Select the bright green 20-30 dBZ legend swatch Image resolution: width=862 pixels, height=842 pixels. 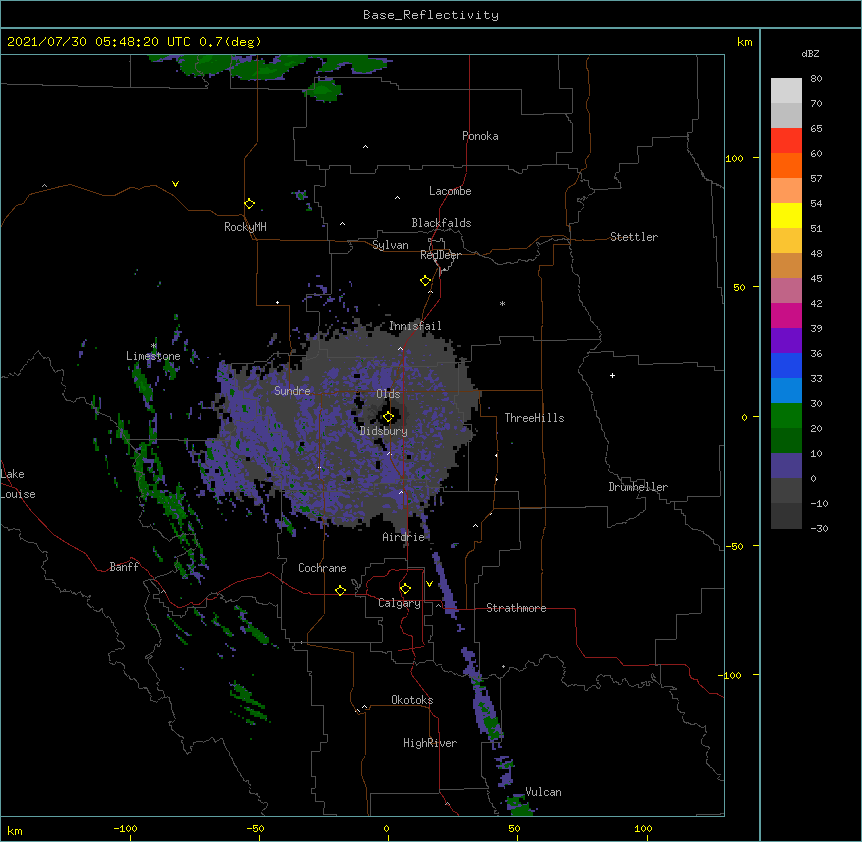786,416
